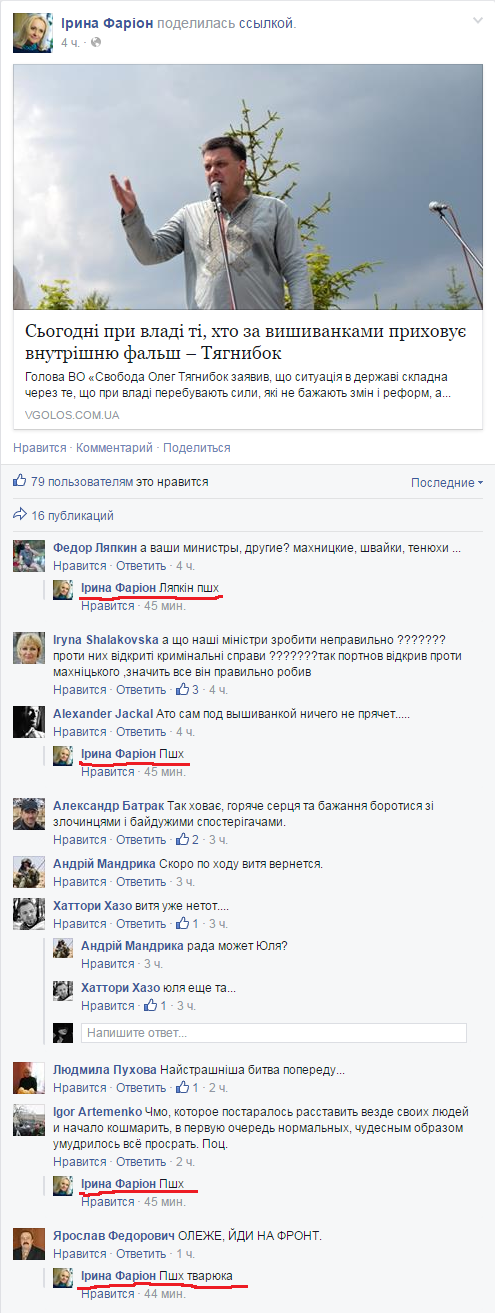This screenshot has height=1313, width=495.
Task: Click the like count icon under Александр Батрак's comment
Action: click(x=183, y=839)
